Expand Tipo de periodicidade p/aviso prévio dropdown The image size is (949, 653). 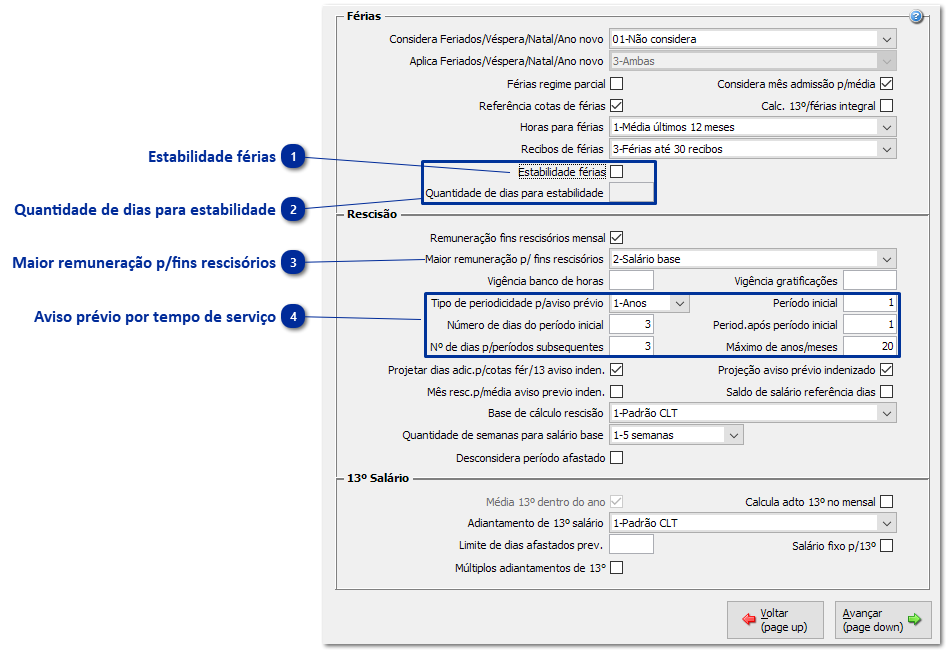point(649,303)
